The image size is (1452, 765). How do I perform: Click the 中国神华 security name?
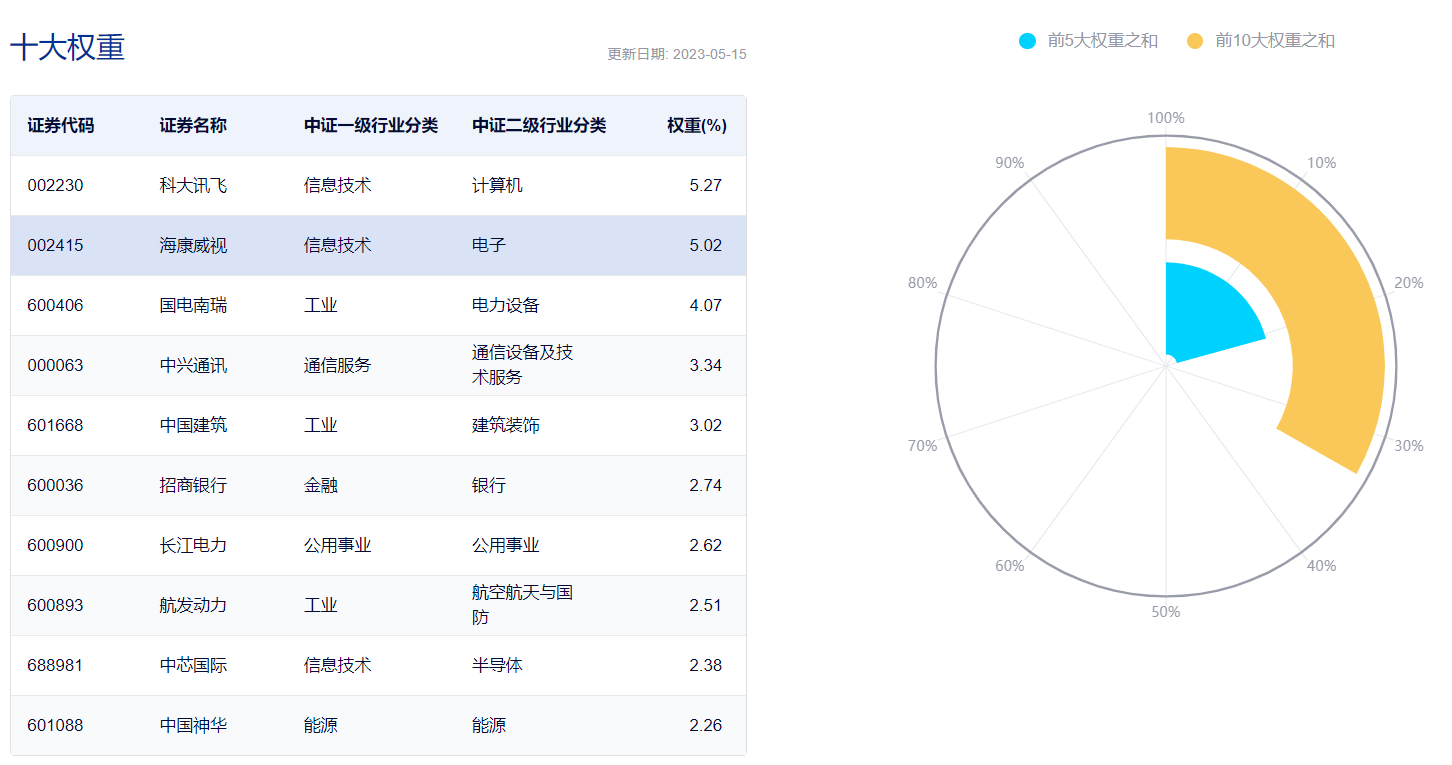point(193,725)
